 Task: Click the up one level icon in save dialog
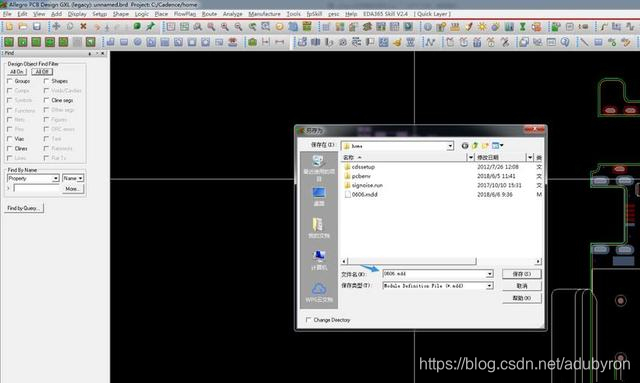475,146
